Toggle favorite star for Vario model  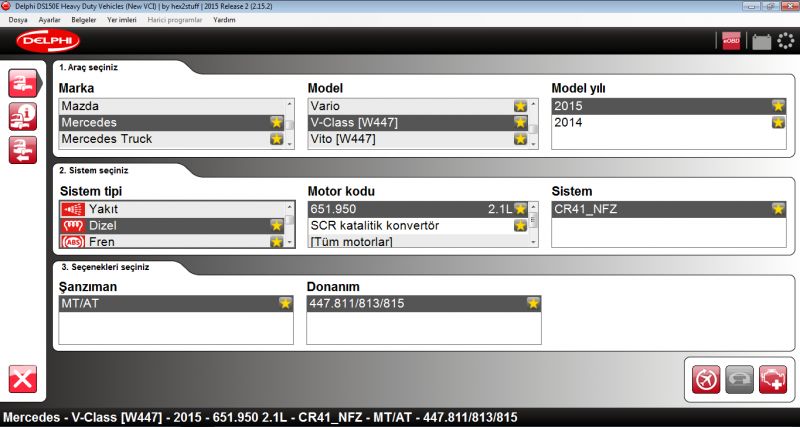point(520,106)
